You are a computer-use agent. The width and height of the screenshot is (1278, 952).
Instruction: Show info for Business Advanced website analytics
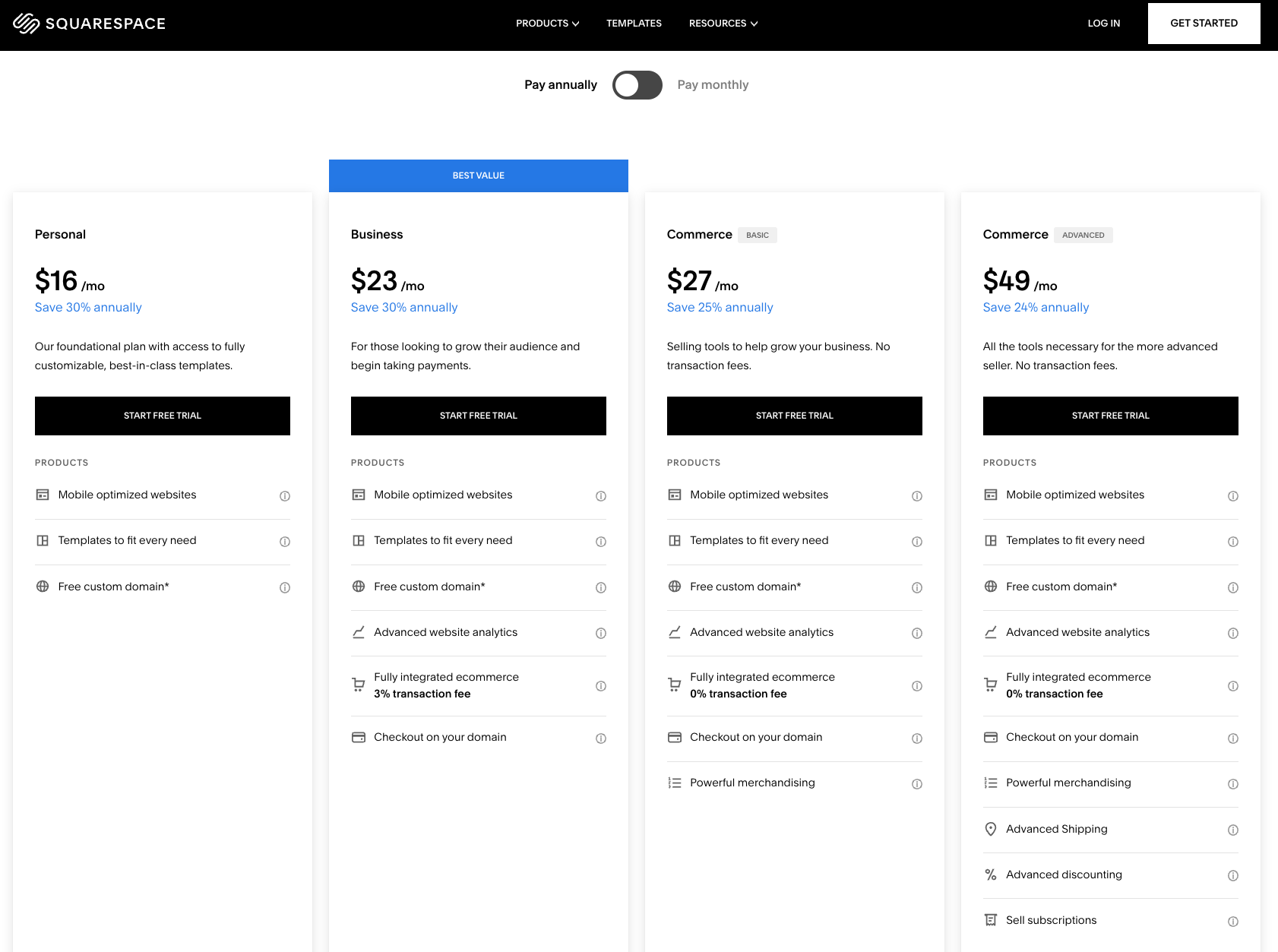pyautogui.click(x=601, y=633)
